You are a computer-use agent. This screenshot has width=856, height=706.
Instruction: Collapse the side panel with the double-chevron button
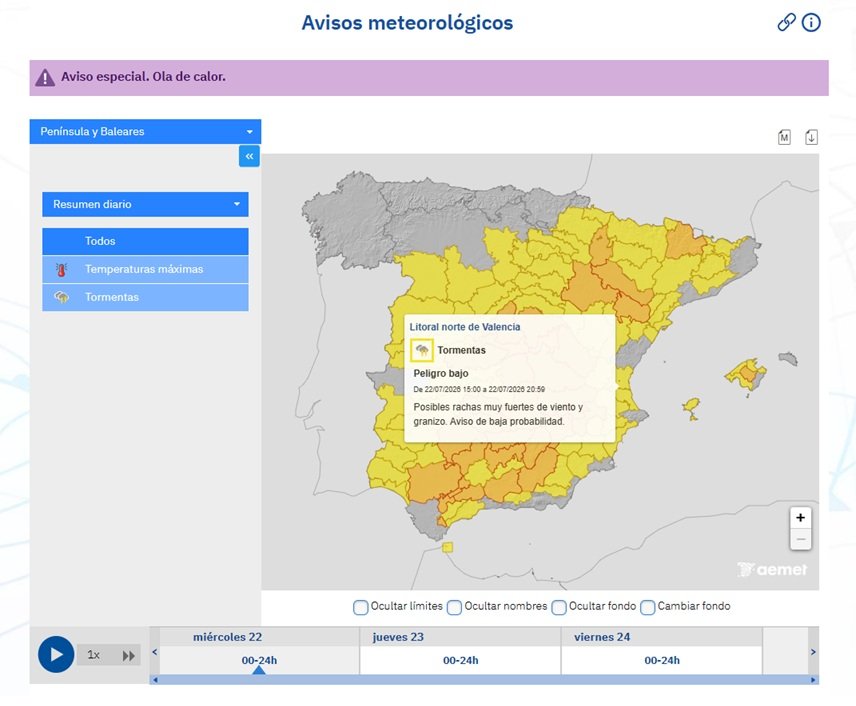pyautogui.click(x=249, y=156)
